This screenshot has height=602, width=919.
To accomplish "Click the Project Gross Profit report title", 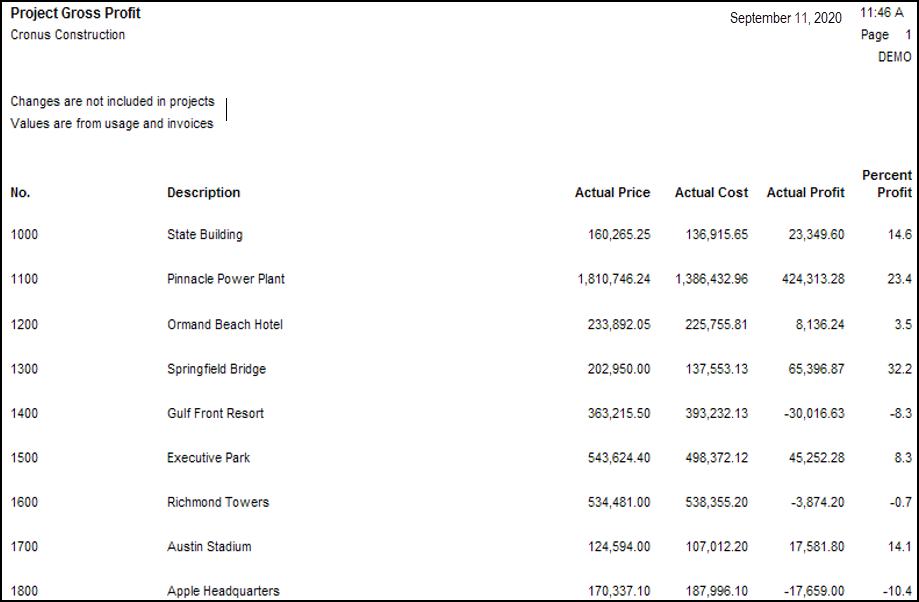I will pyautogui.click(x=75, y=14).
